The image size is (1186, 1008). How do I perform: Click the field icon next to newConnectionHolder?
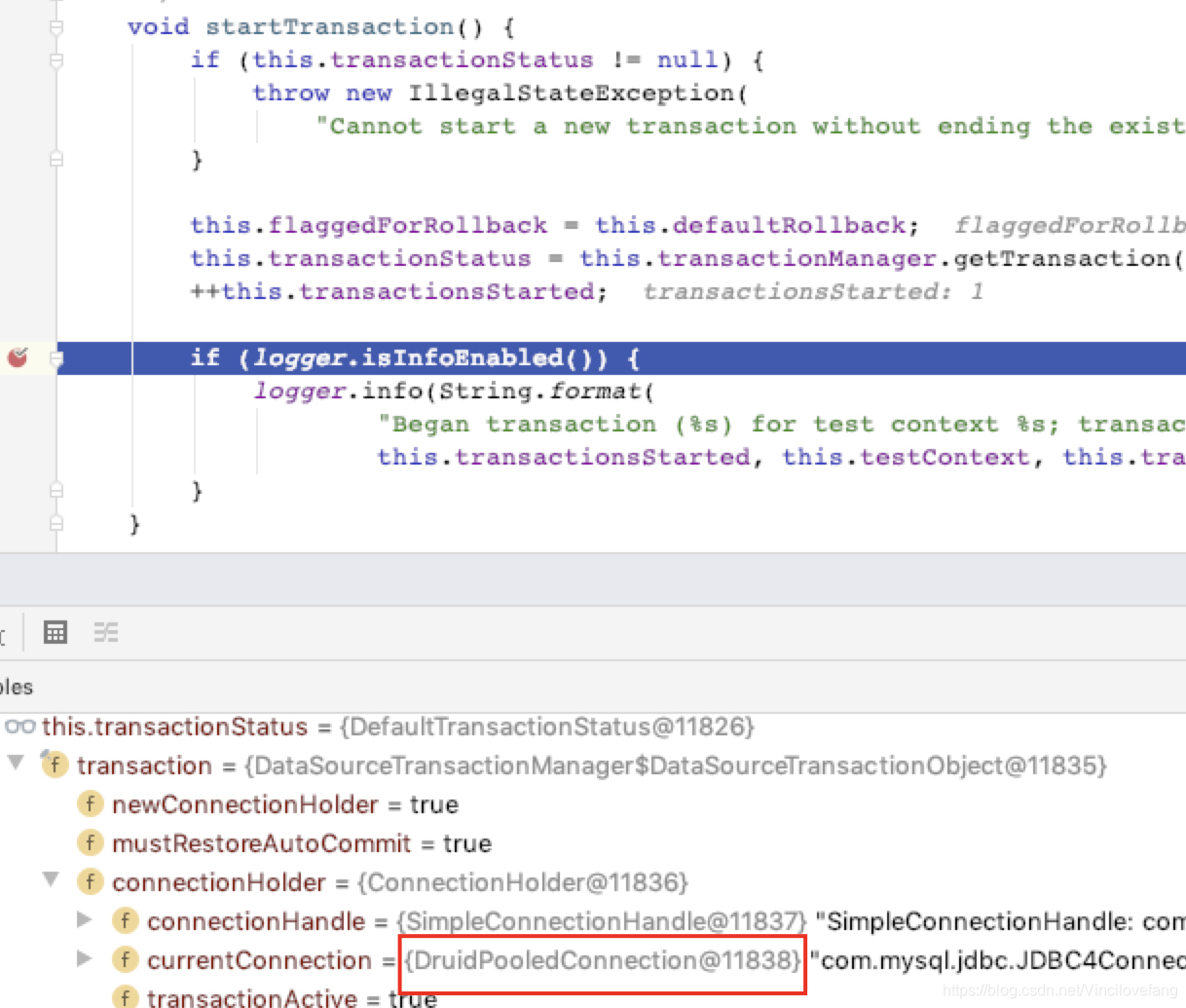click(x=90, y=804)
